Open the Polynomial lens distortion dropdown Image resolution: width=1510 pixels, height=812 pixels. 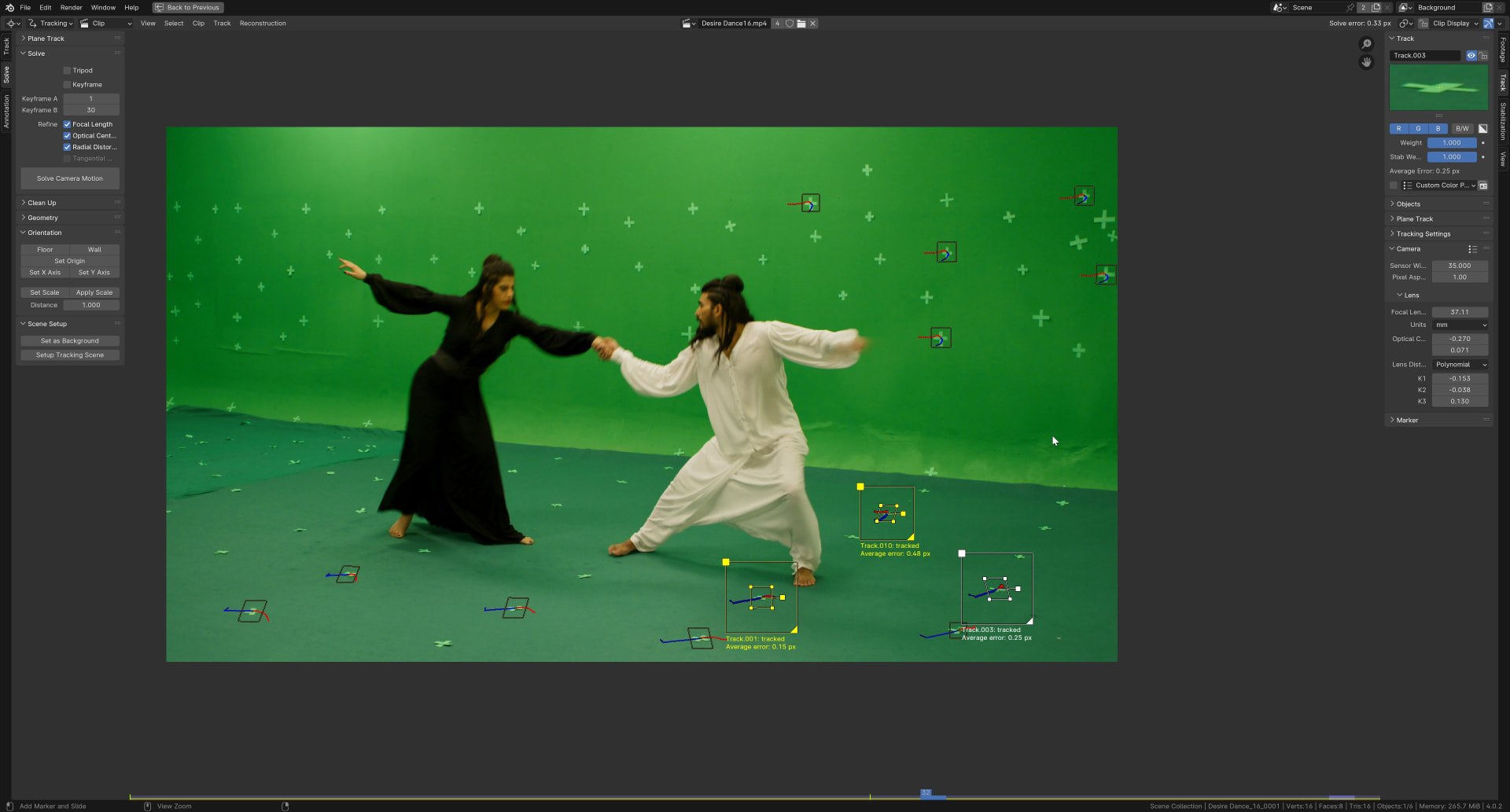pyautogui.click(x=1460, y=365)
